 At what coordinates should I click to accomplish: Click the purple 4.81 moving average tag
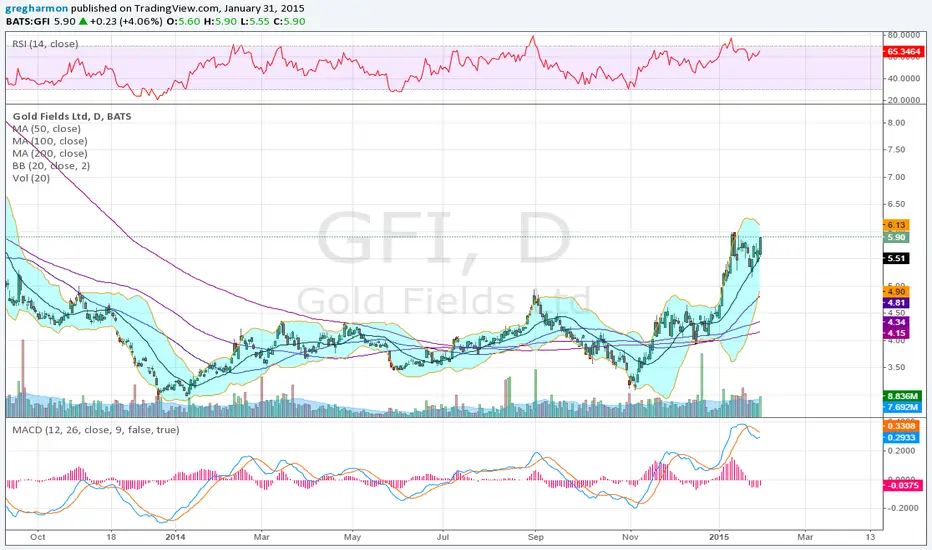click(x=896, y=303)
